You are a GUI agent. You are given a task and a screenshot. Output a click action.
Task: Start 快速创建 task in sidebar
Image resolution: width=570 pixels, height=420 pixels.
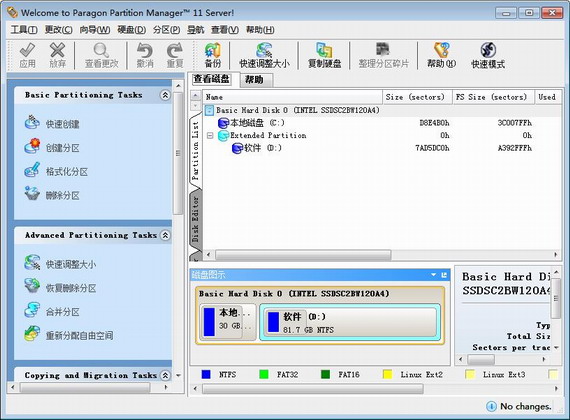click(x=52, y=124)
